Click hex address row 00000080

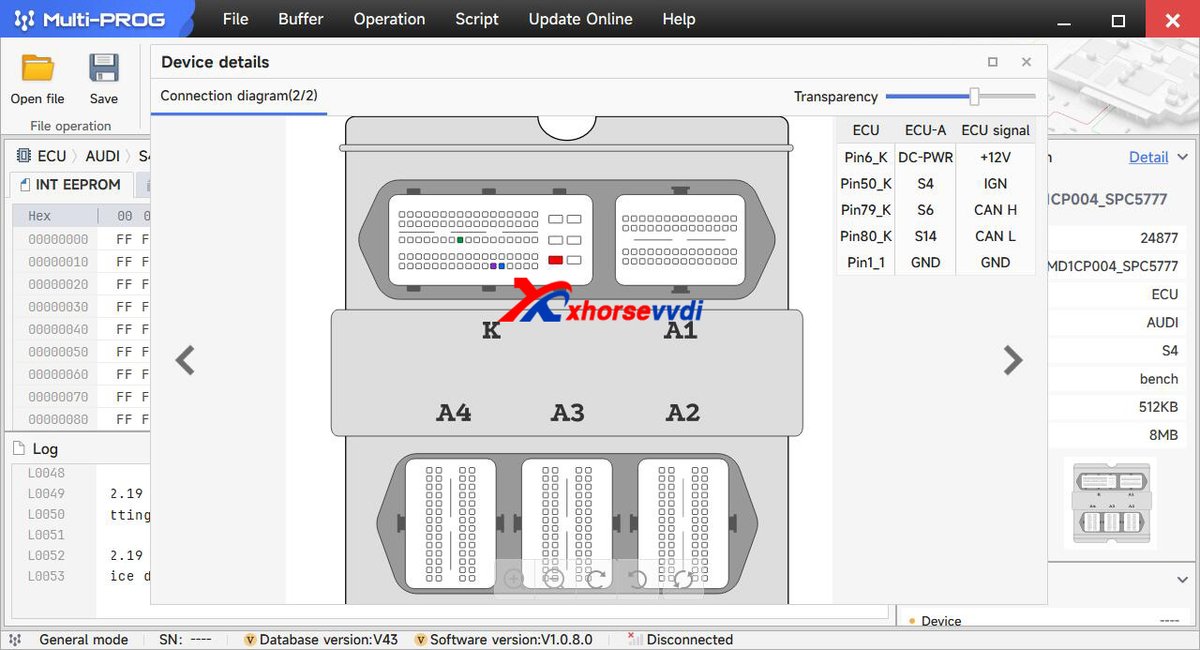58,419
